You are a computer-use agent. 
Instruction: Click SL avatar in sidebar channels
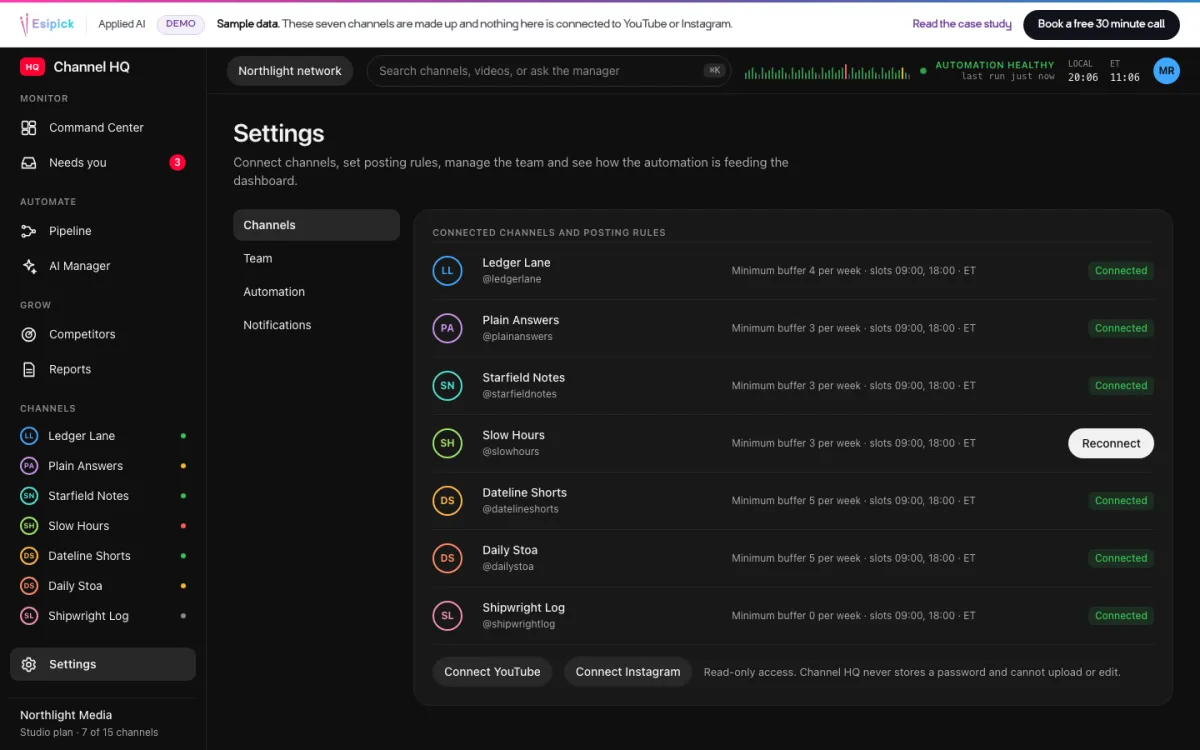[29, 616]
